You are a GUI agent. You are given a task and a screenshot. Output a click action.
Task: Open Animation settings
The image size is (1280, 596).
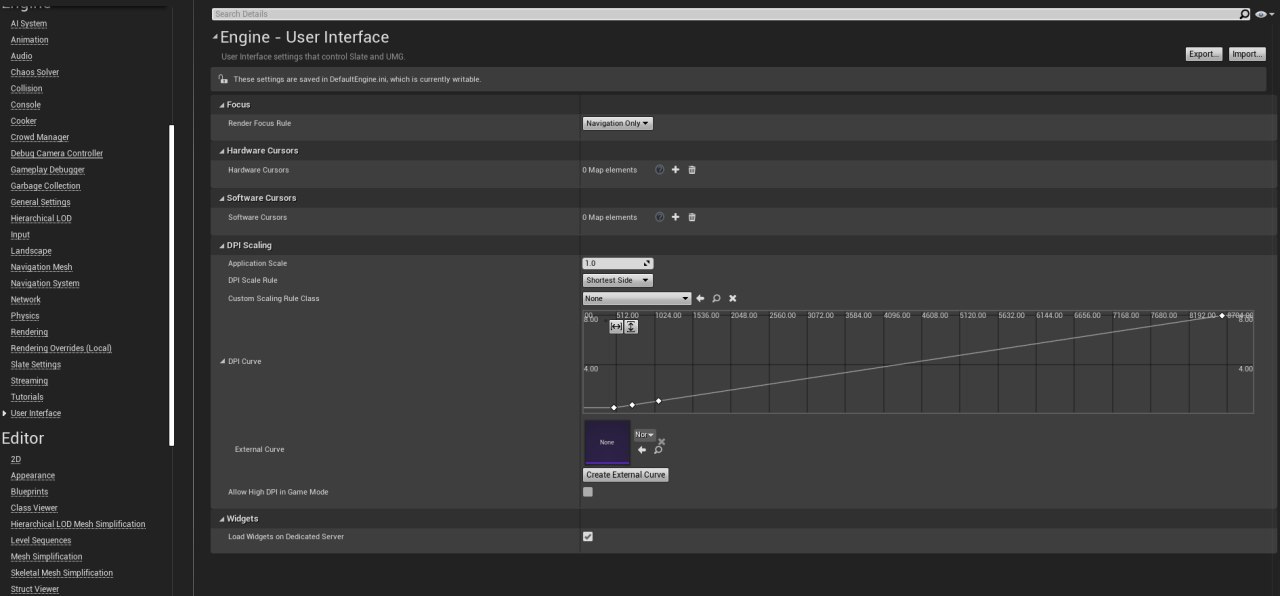30,40
